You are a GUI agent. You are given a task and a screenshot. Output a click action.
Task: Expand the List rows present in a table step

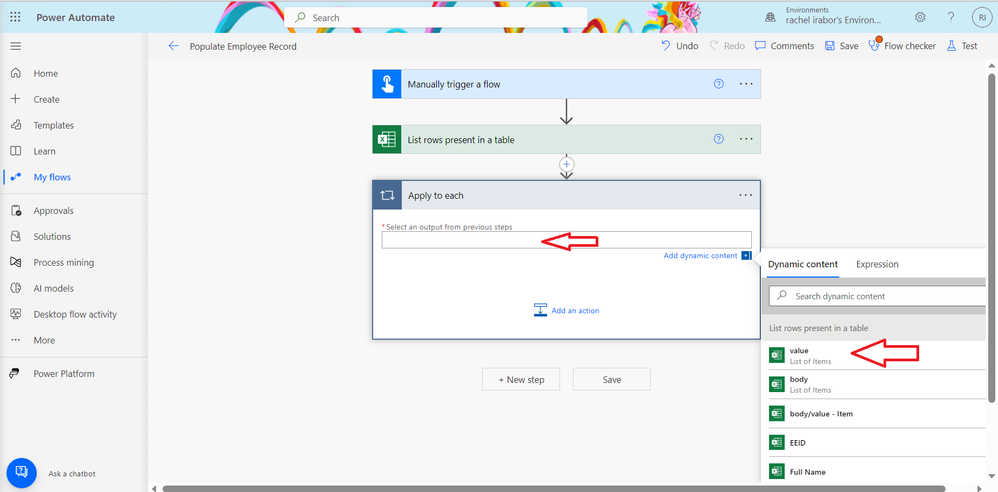(x=566, y=139)
